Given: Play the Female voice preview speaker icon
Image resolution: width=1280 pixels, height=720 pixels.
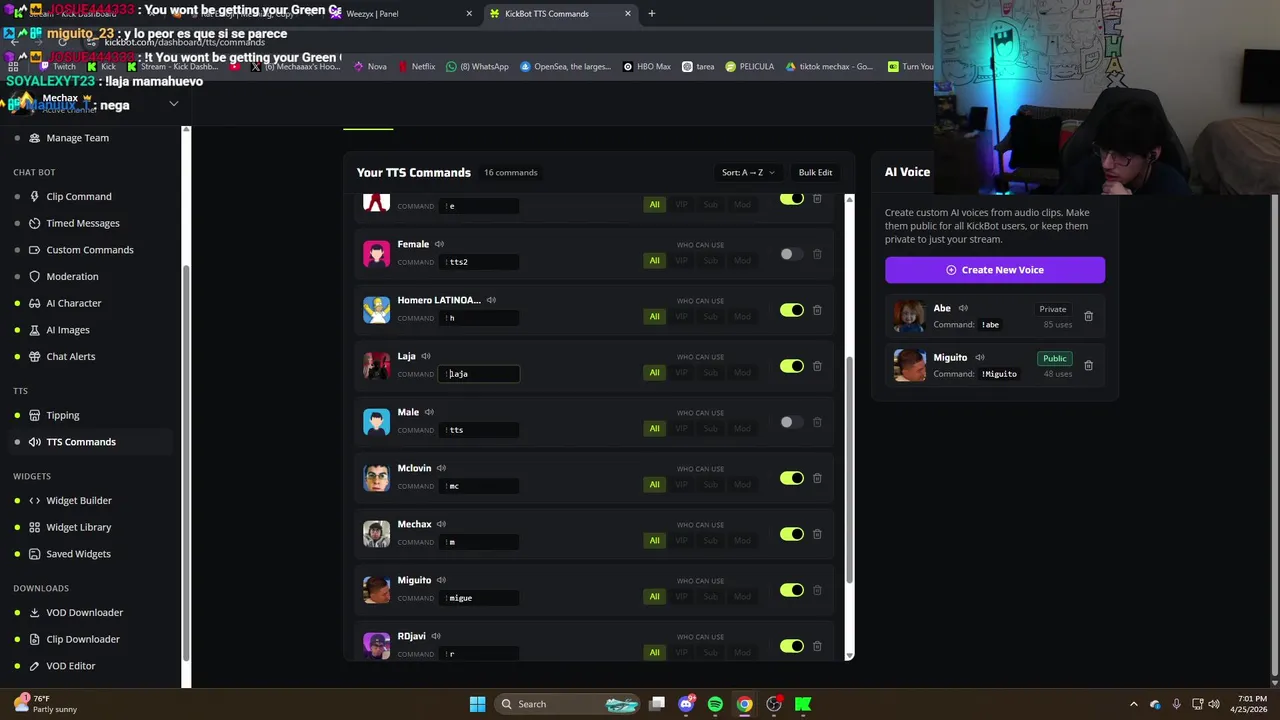Looking at the screenshot, I should point(439,244).
